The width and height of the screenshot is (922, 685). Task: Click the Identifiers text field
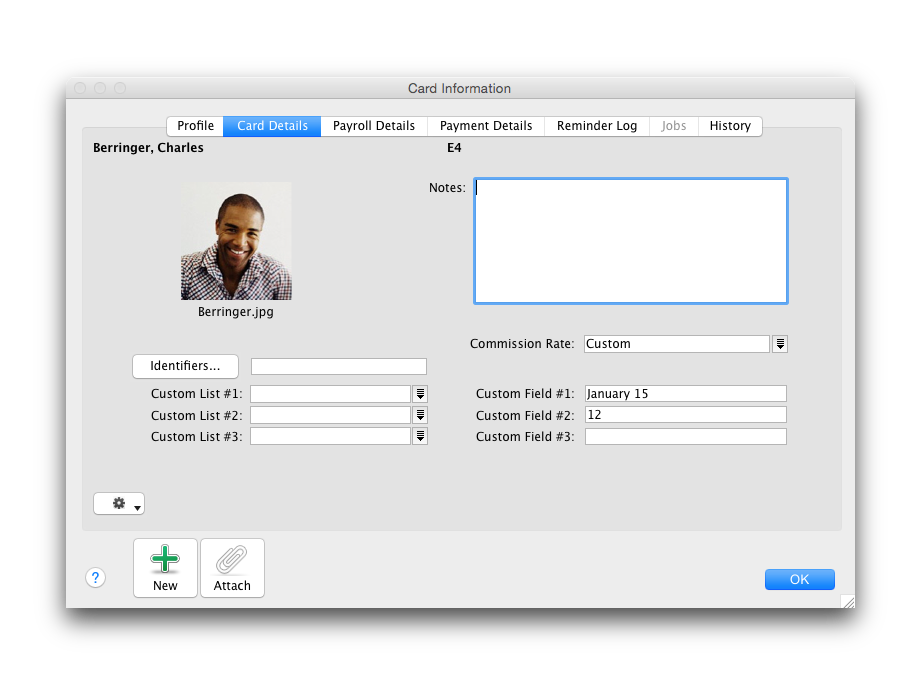[338, 367]
